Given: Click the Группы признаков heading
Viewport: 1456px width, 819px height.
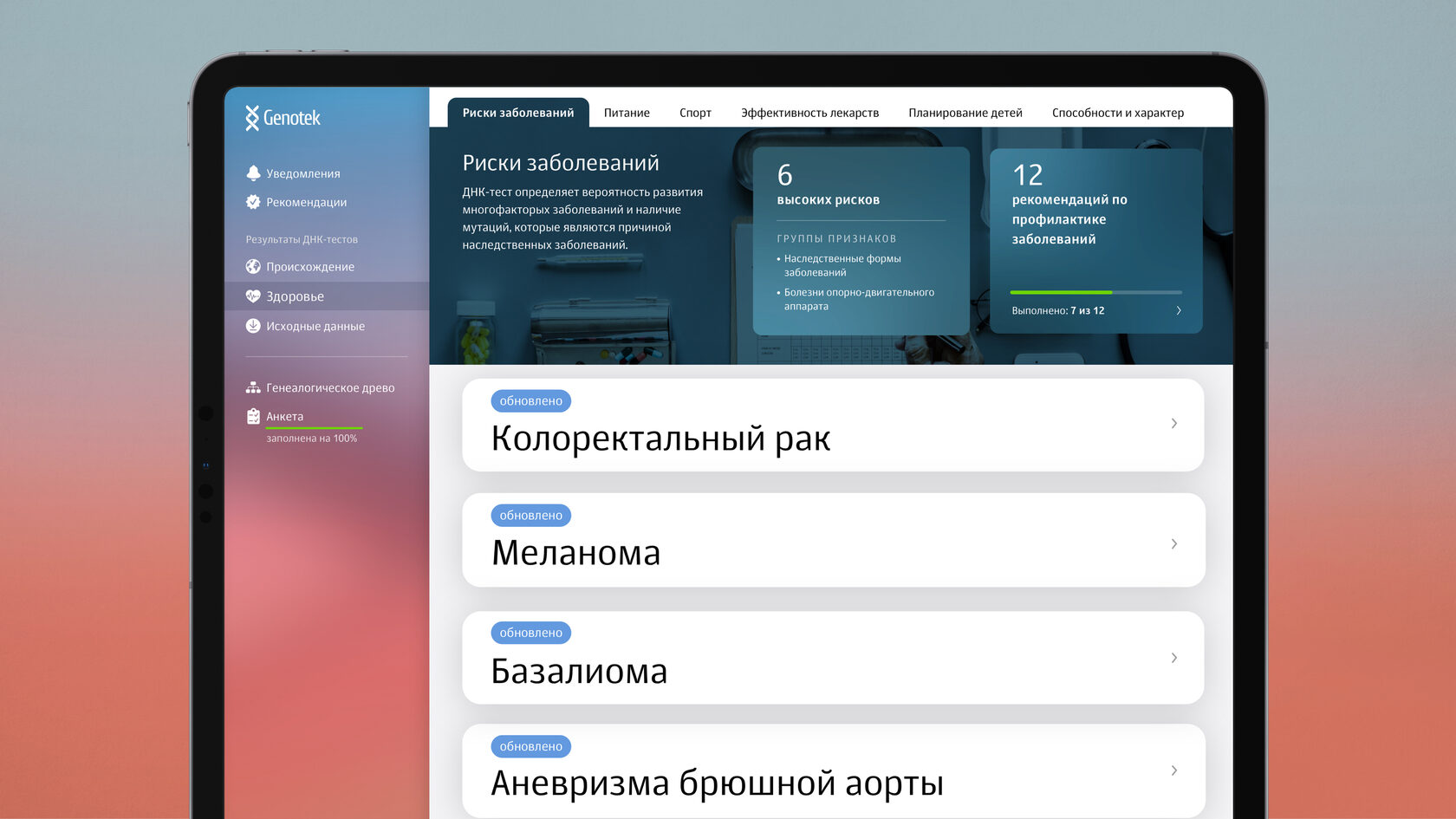Looking at the screenshot, I should tap(836, 238).
